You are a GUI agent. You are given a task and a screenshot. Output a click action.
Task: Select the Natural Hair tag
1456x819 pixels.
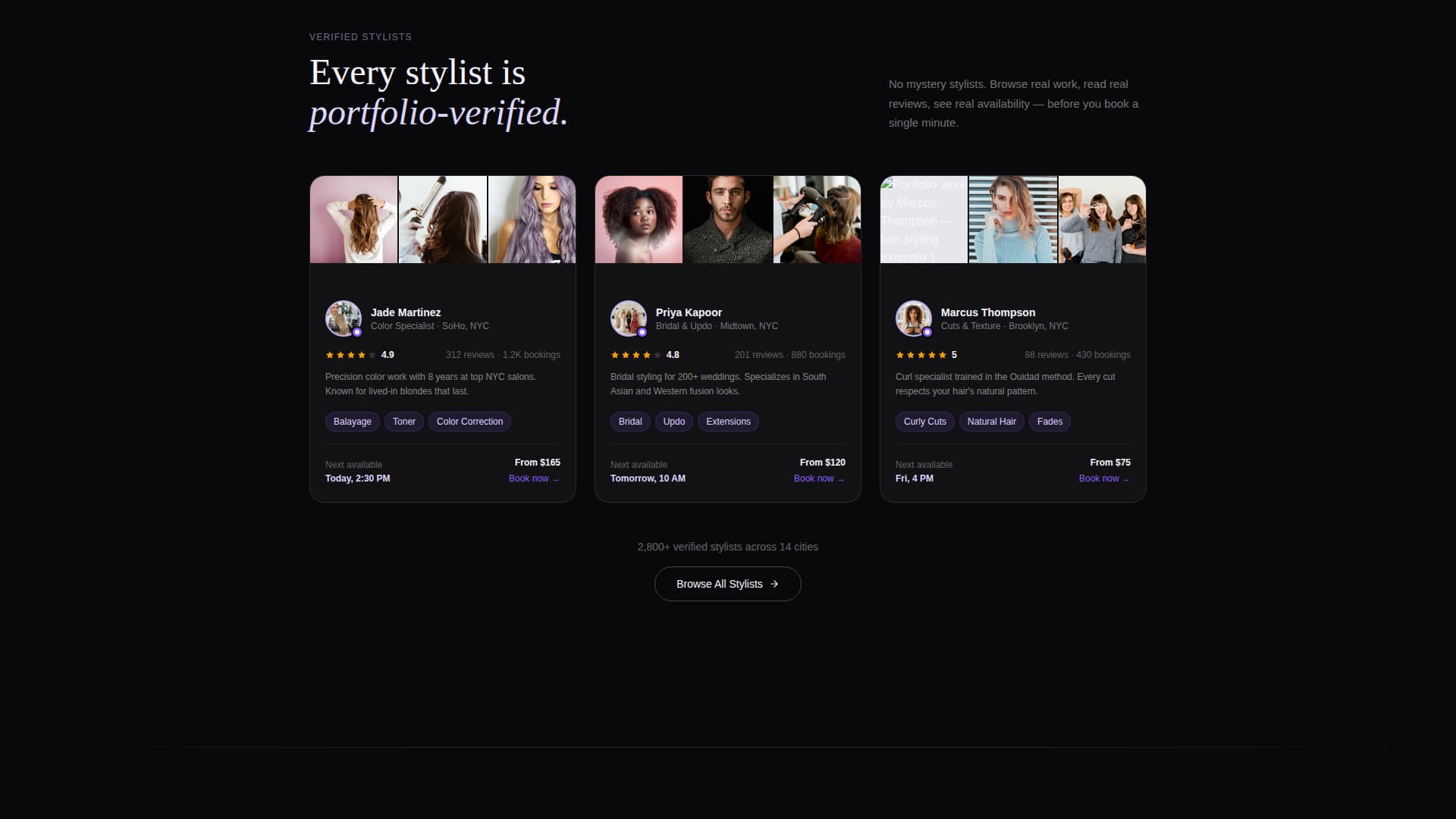992,422
